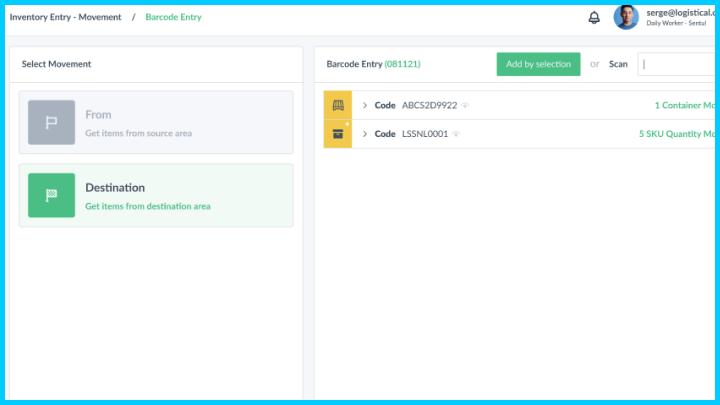Choose the From movement card
720x405 pixels.
click(156, 122)
